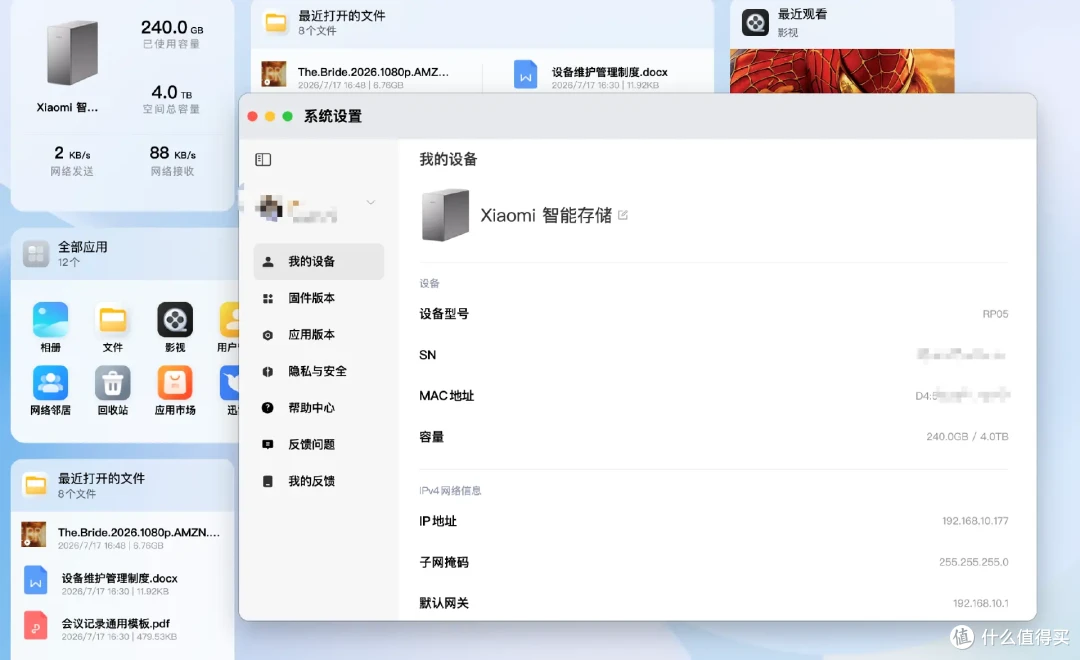Viewport: 1080px width, 660px height.
Task: Click the edit icon beside Xiaomi 智能存储
Action: (623, 215)
